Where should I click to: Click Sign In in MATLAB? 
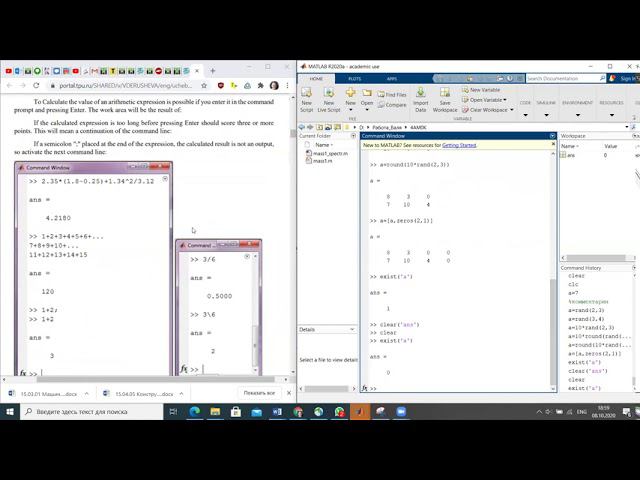[628, 78]
